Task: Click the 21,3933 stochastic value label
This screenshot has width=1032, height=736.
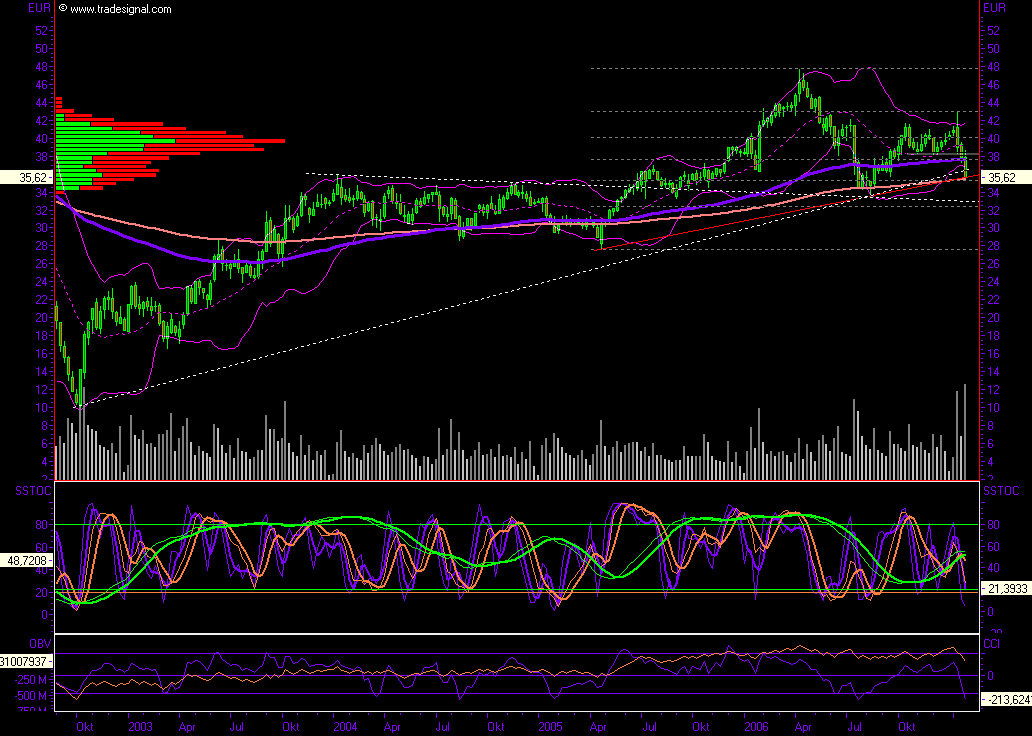Action: click(x=1005, y=592)
